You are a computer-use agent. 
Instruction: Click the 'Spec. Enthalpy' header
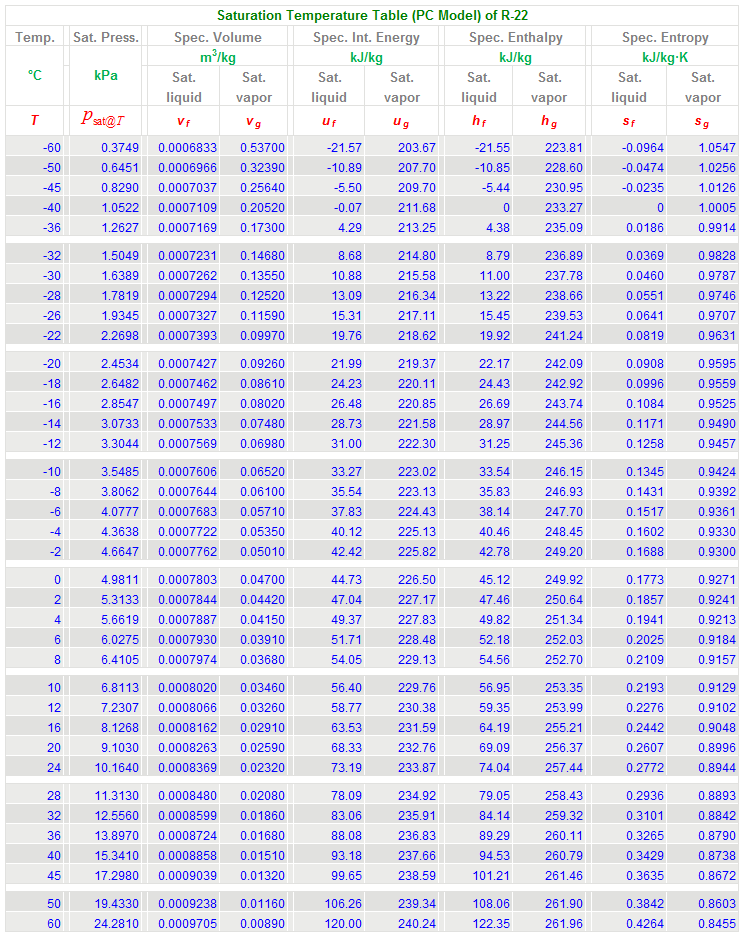pyautogui.click(x=516, y=37)
